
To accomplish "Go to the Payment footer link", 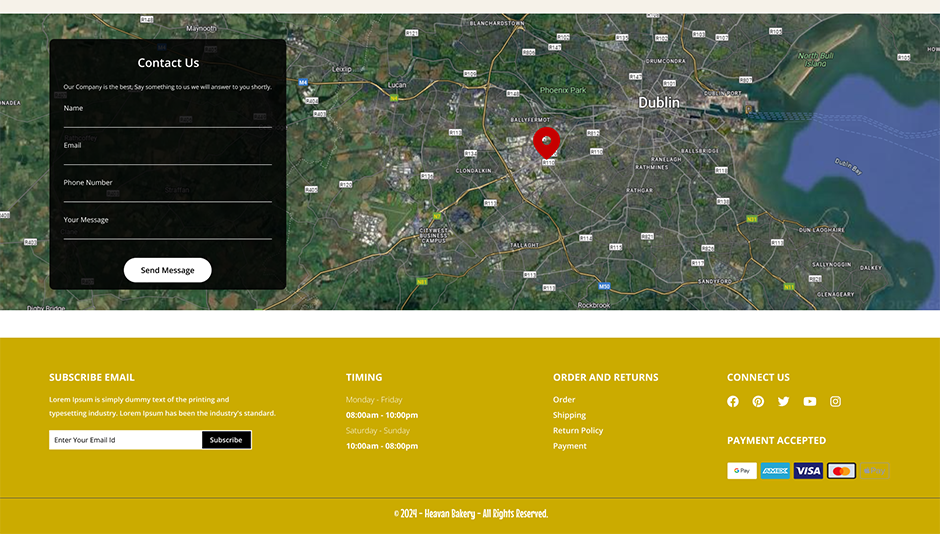I will [570, 446].
